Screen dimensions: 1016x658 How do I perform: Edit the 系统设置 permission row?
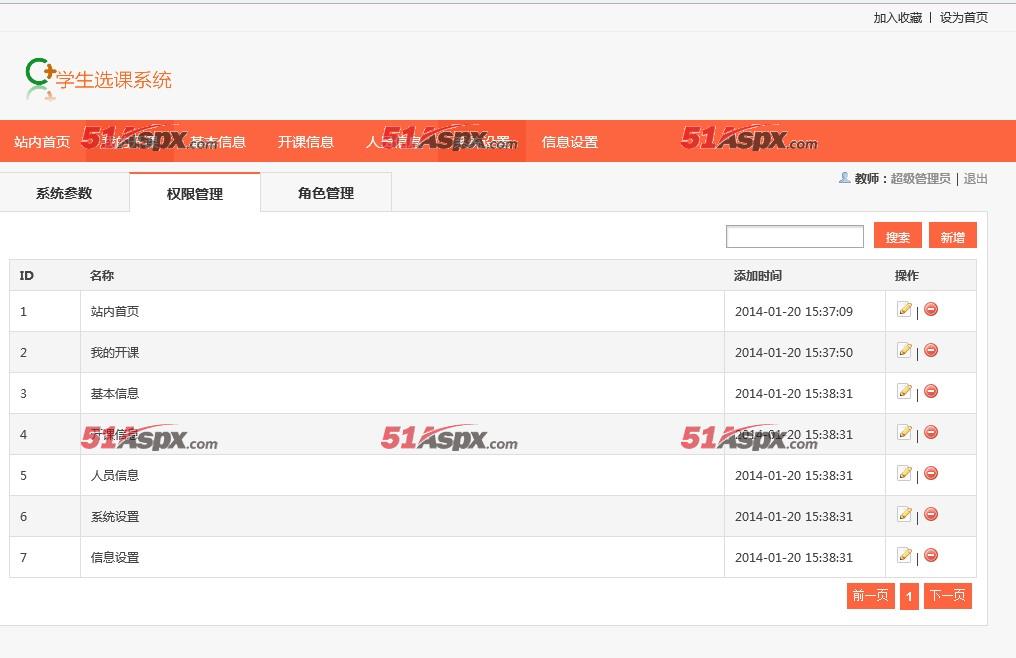(904, 515)
